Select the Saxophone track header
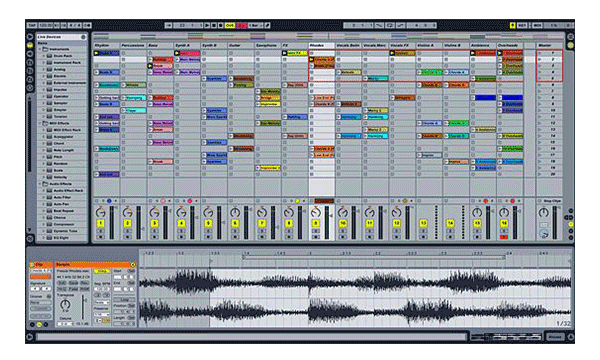The width and height of the screenshot is (600, 360). click(267, 45)
